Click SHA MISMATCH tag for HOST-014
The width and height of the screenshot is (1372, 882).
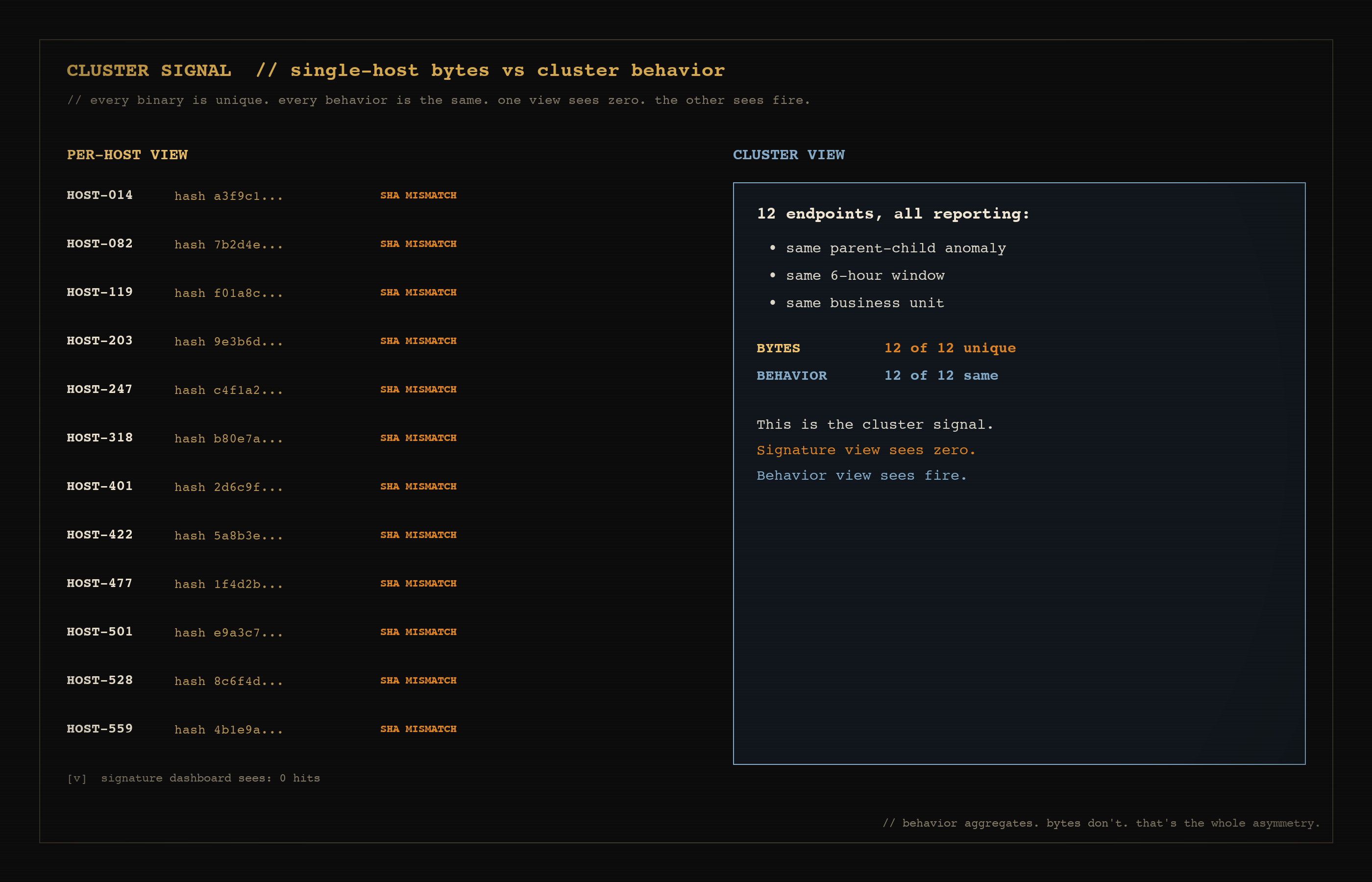418,196
